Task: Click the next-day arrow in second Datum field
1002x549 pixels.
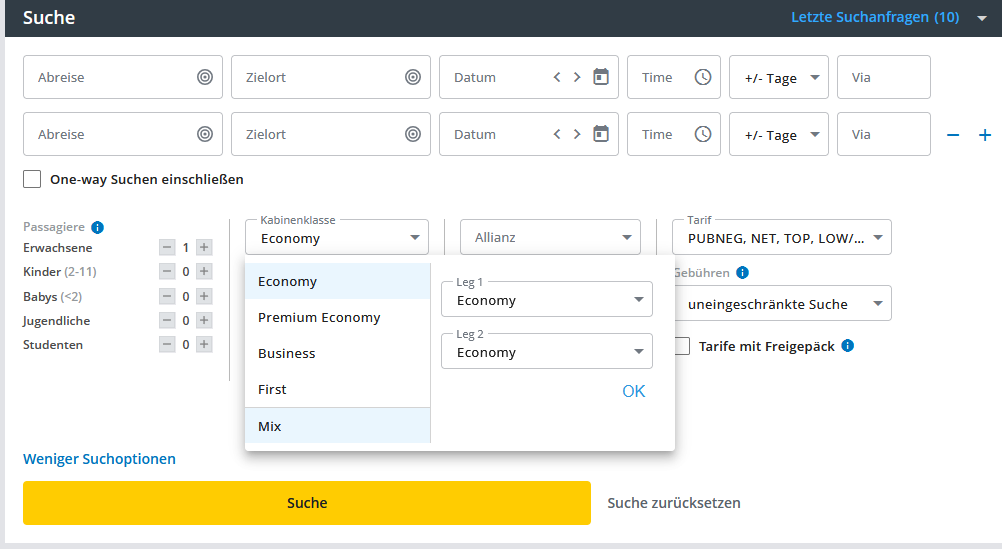Action: 577,134
